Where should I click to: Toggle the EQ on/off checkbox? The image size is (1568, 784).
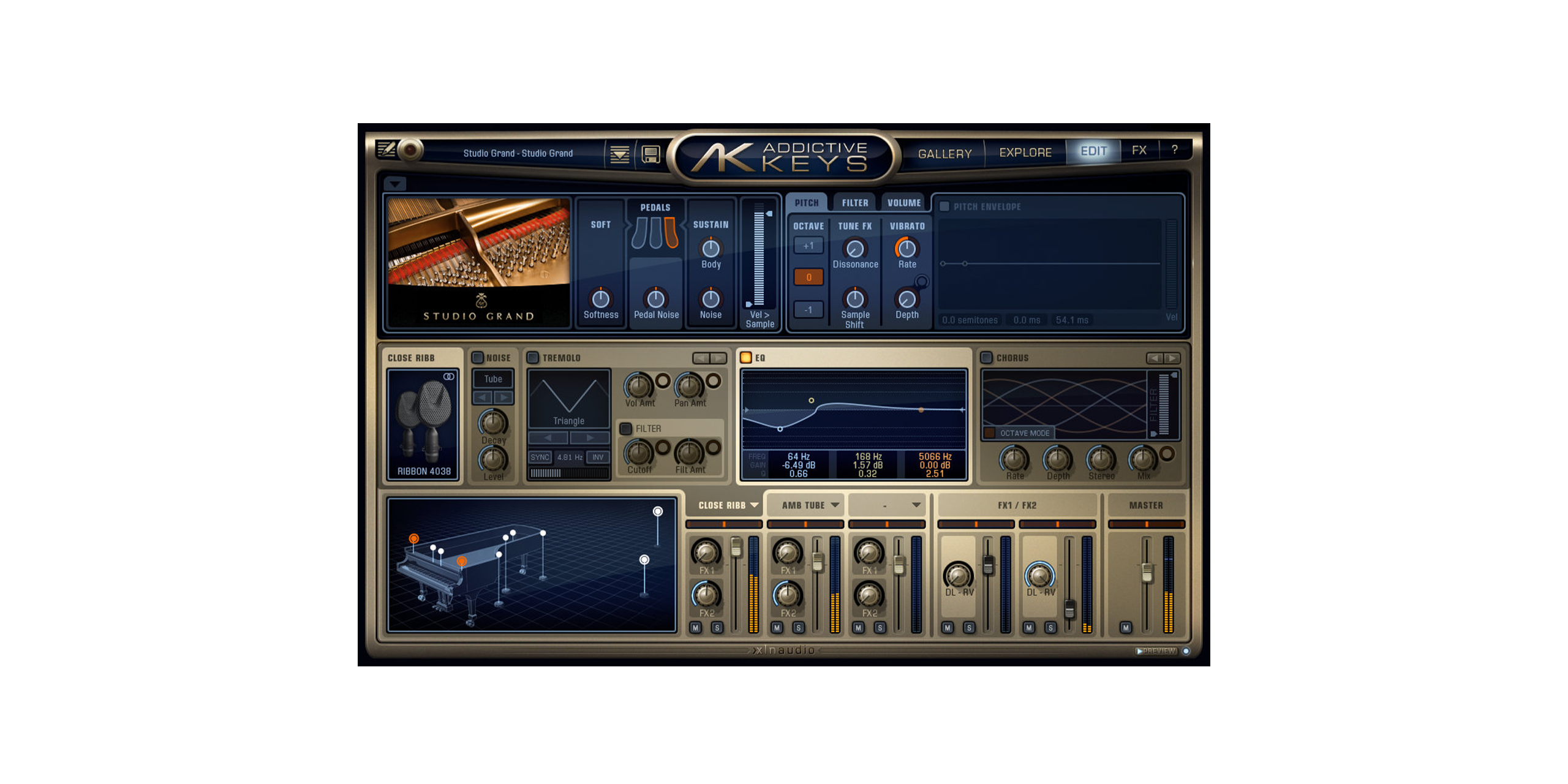745,358
